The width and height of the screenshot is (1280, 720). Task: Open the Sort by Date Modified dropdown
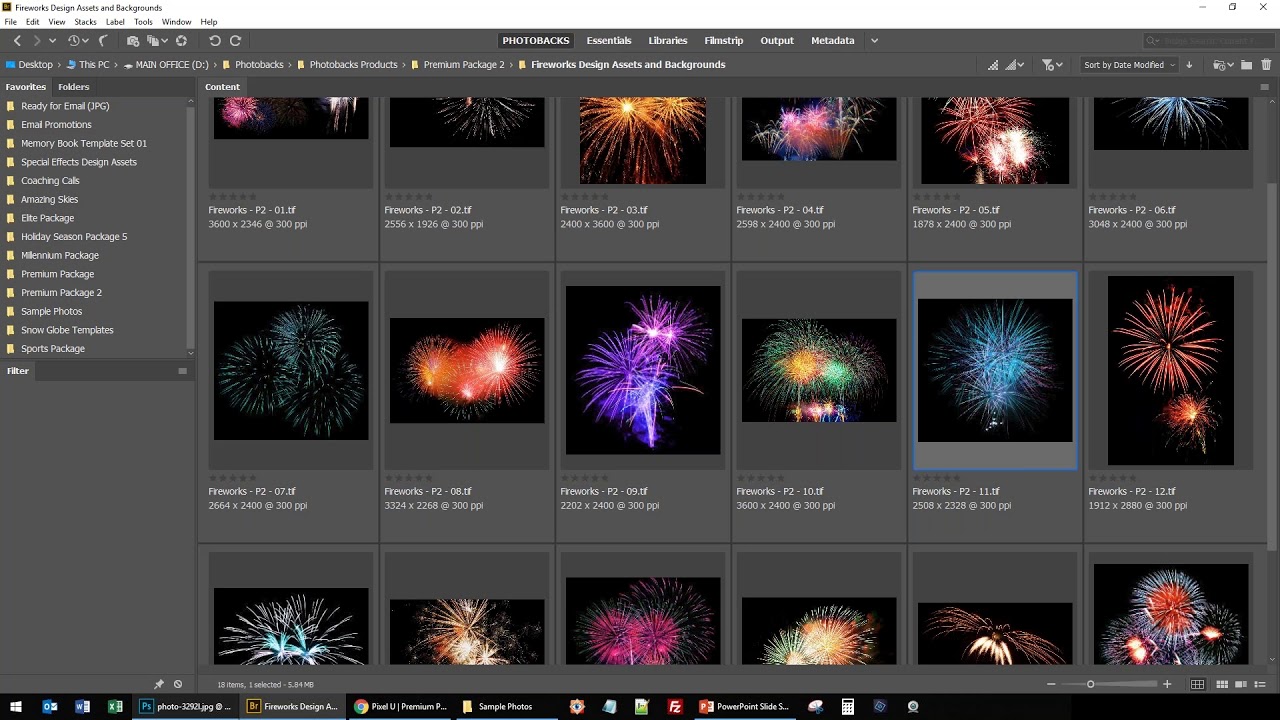click(1128, 65)
